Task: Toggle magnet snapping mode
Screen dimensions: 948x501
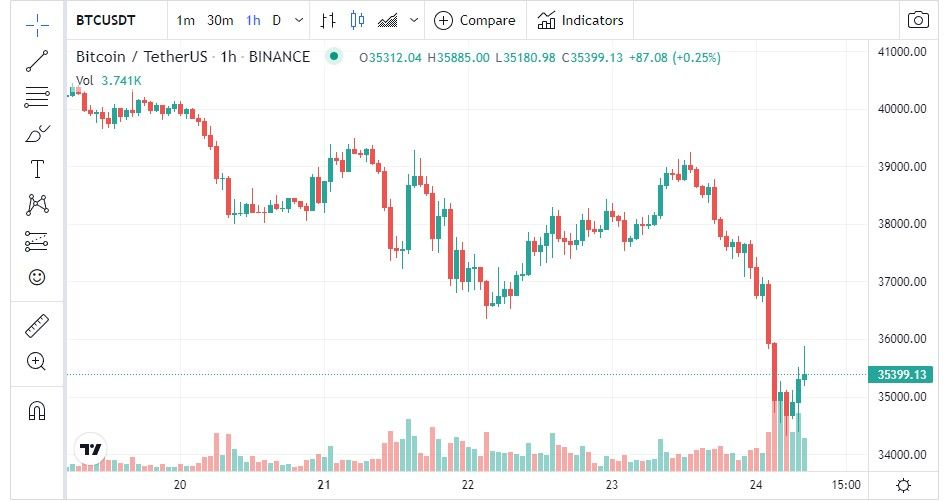Action: 37,411
